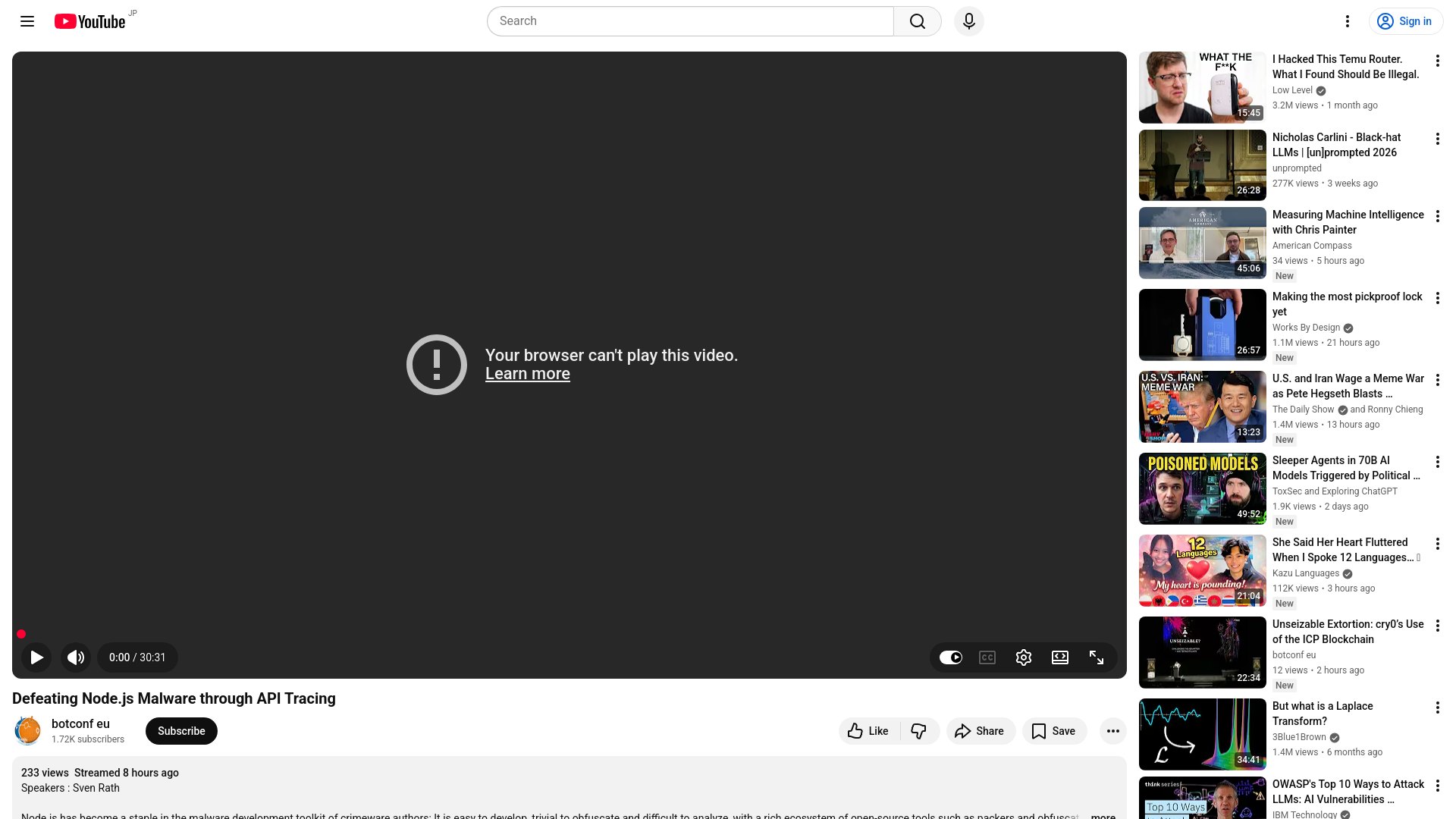
Task: Click the Share option
Action: click(981, 730)
